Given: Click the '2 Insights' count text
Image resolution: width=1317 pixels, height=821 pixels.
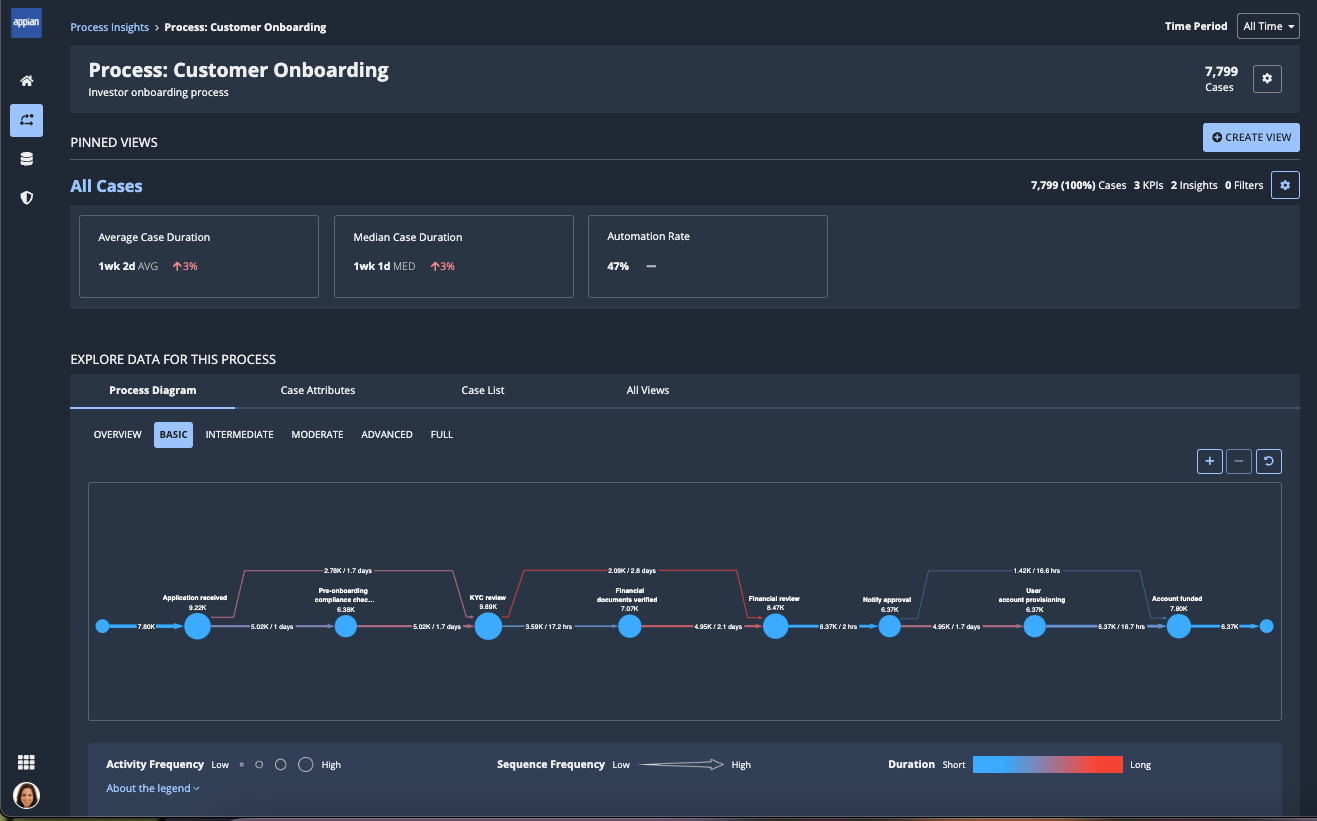Looking at the screenshot, I should (1194, 185).
